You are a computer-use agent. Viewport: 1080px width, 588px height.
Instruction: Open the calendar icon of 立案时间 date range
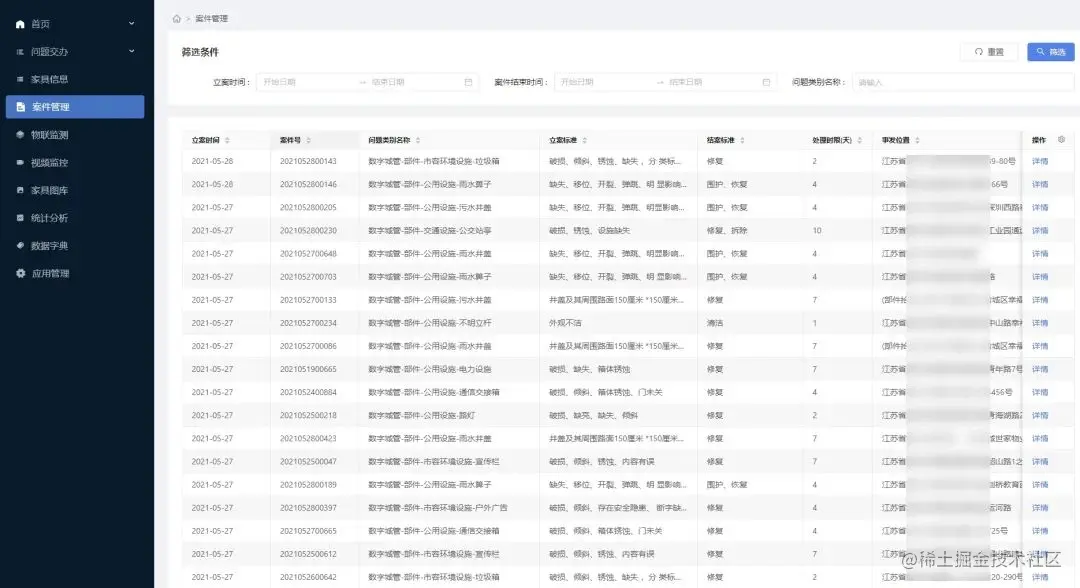(468, 82)
